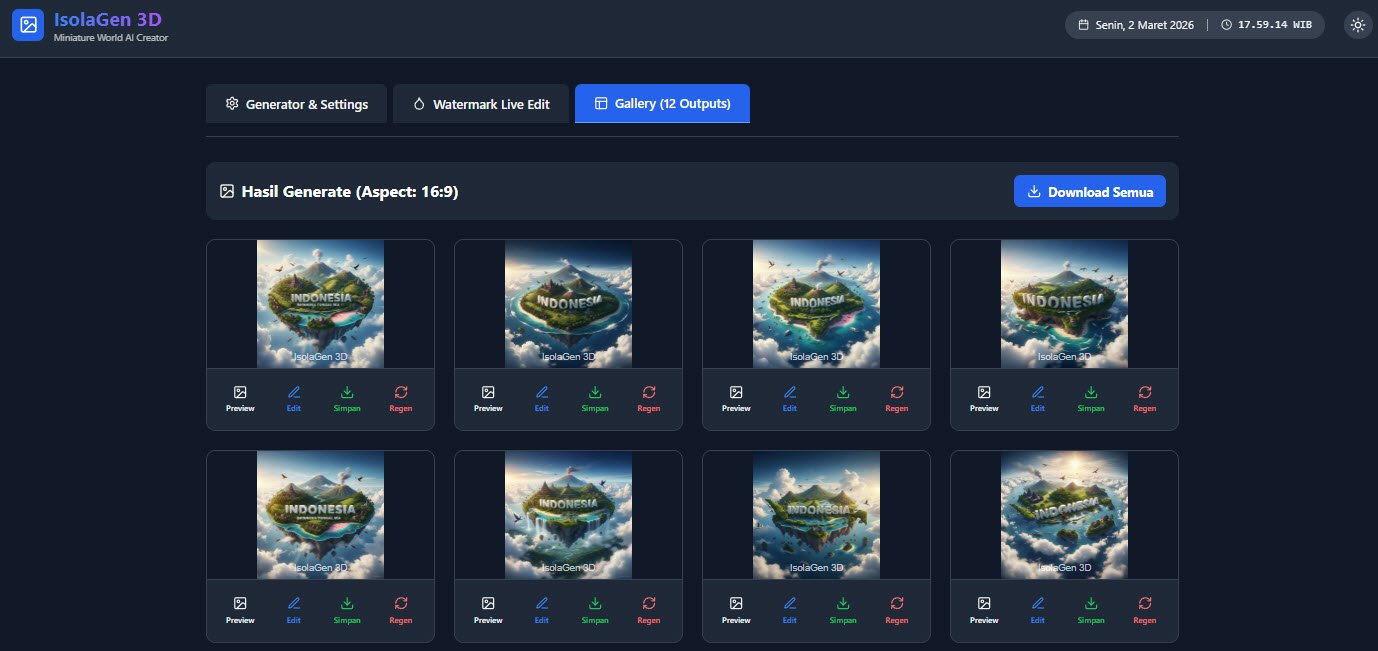This screenshot has width=1378, height=651.
Task: Open the first Indonesia island thumbnail
Action: (320, 304)
